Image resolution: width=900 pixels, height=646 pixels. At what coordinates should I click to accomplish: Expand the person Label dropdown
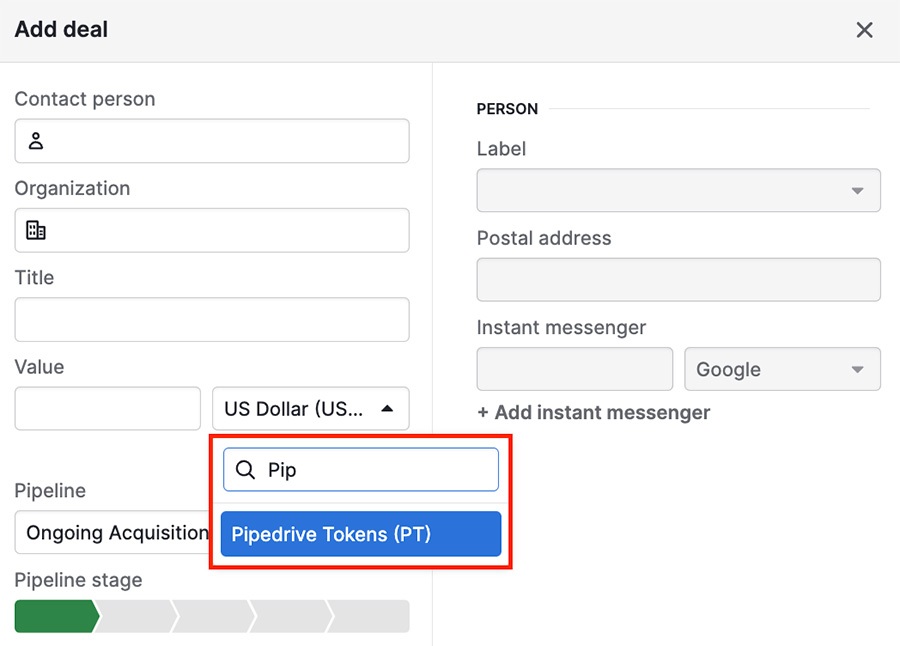678,190
